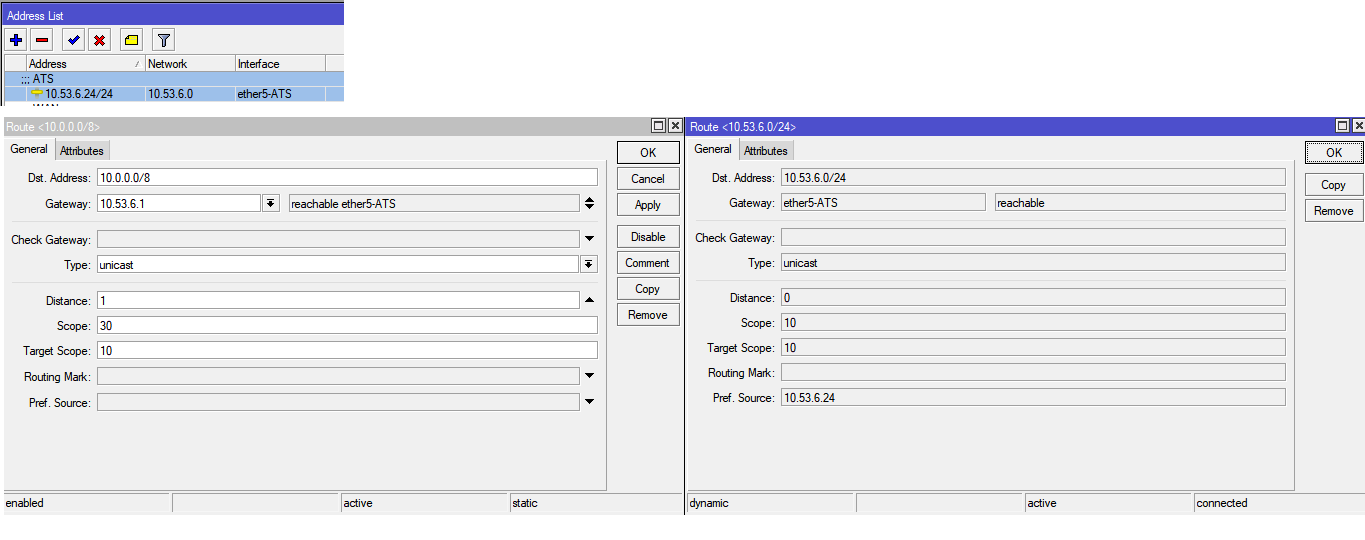Expand the Pref. Source field arrow
The height and width of the screenshot is (540, 1365).
[589, 402]
